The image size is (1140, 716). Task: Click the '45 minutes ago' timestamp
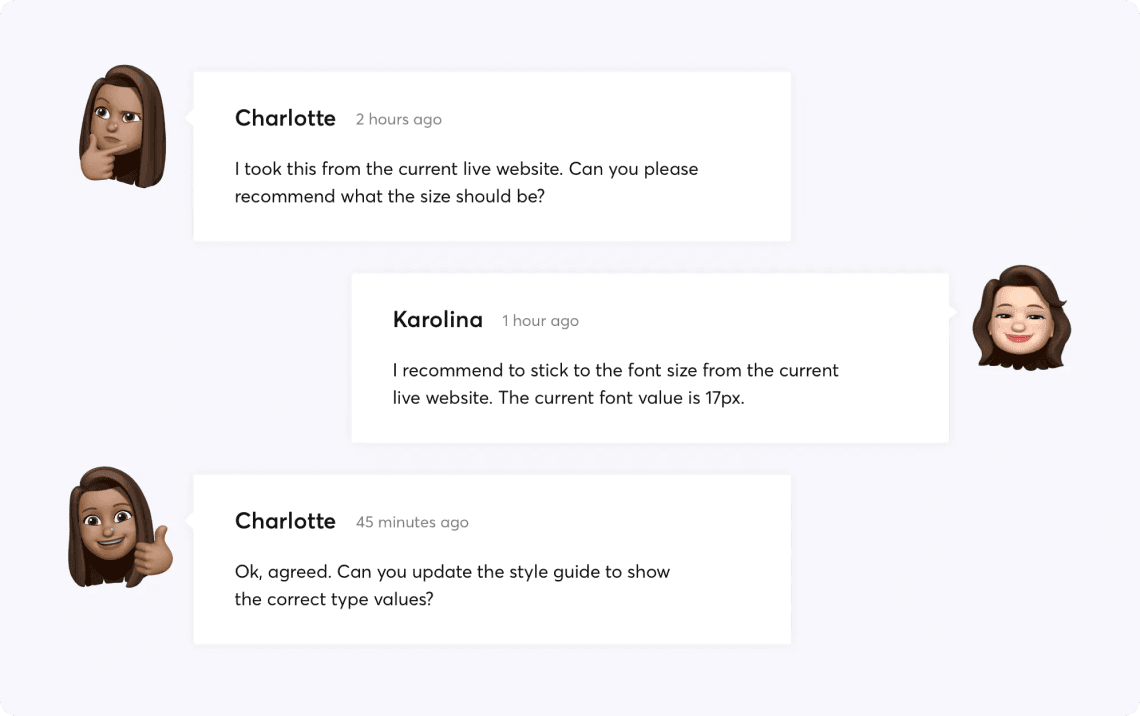[x=412, y=522]
